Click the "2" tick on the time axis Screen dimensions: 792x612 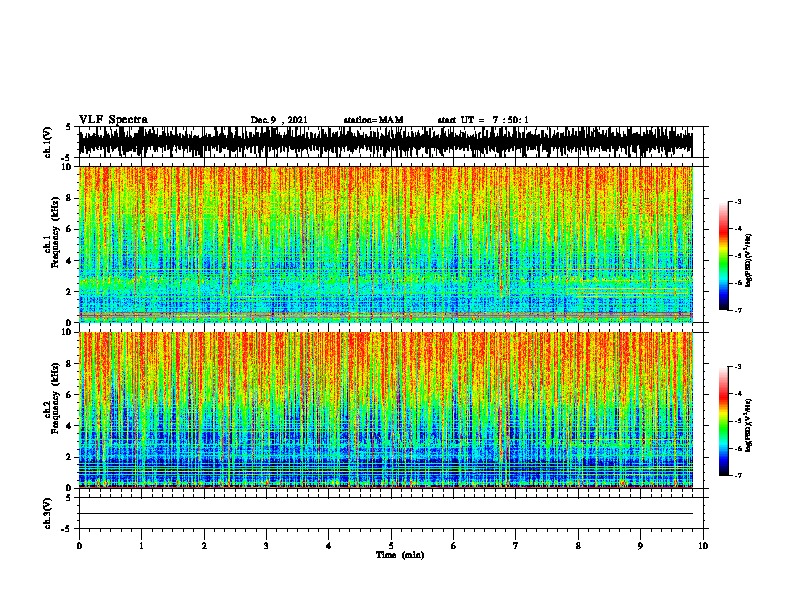204,546
